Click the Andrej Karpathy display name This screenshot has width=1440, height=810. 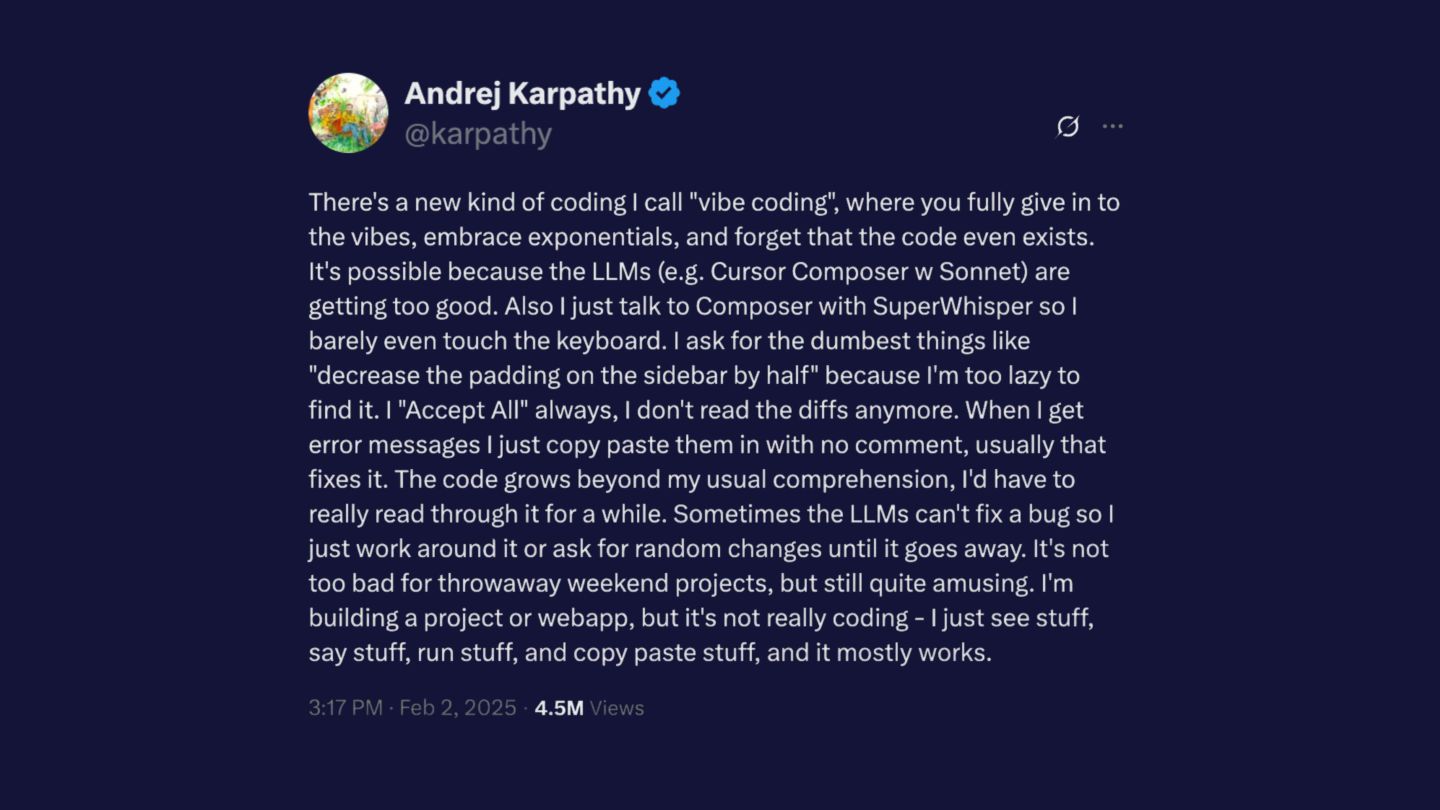pos(522,94)
